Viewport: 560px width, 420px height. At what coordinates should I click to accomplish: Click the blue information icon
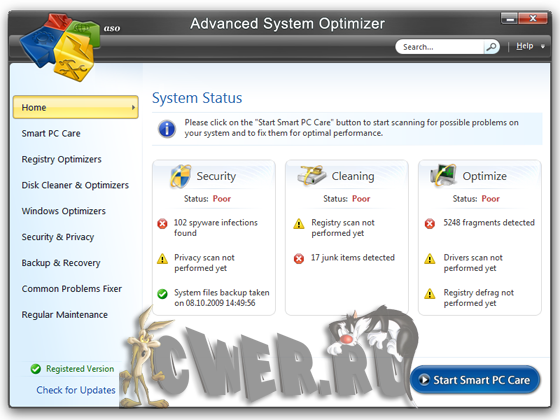point(167,129)
